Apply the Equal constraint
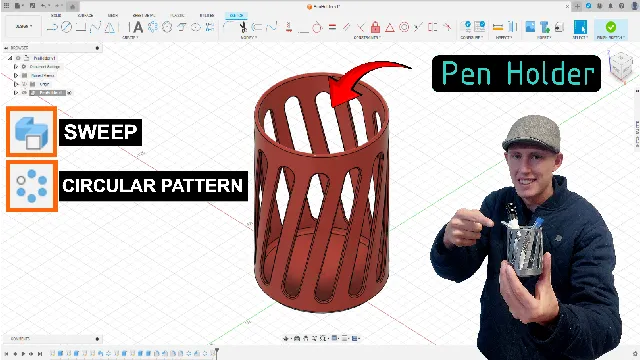 [332, 27]
